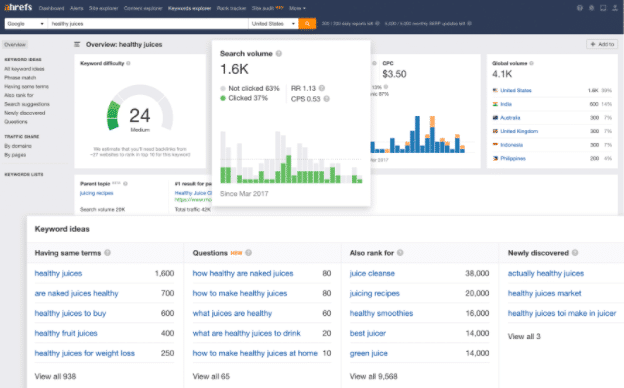Click the orange search button
Image resolution: width=624 pixels, height=388 pixels.
click(307, 24)
